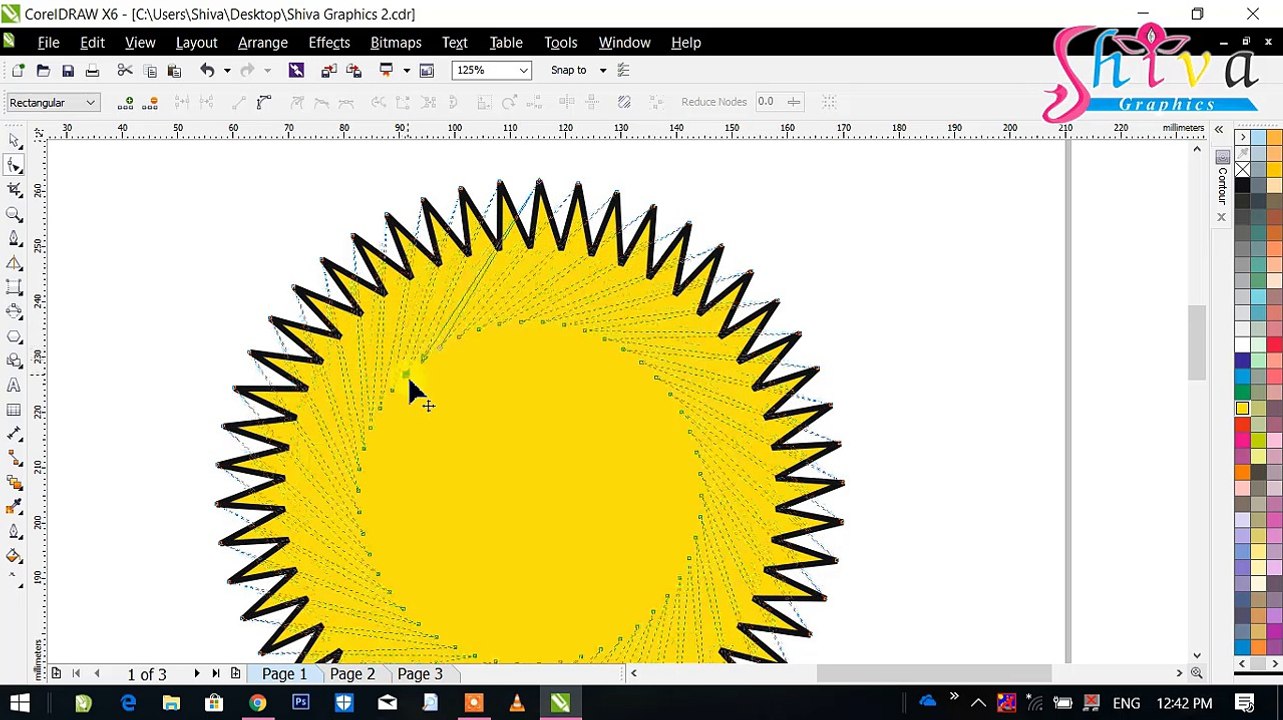Screen dimensions: 1283x720
Task: Click the Paste icon
Action: click(174, 70)
